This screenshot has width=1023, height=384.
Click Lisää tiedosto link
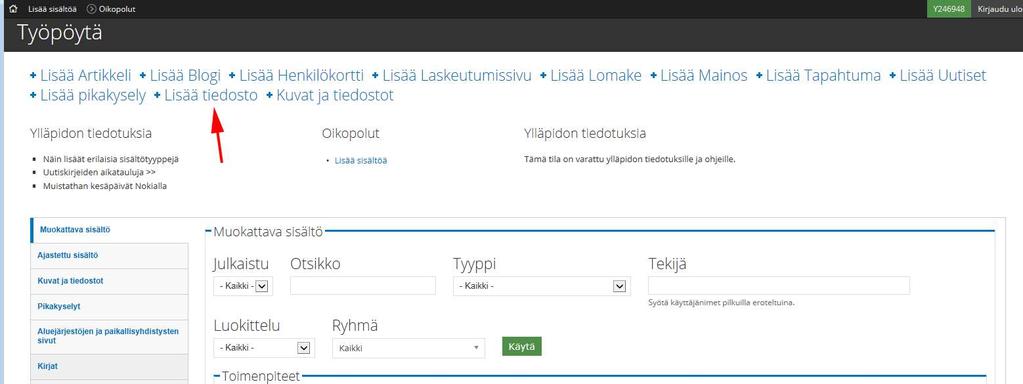(x=211, y=95)
